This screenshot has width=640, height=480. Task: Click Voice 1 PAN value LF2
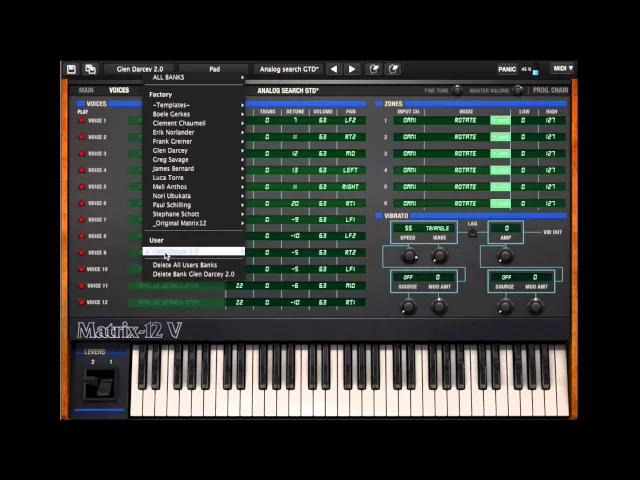[x=350, y=120]
